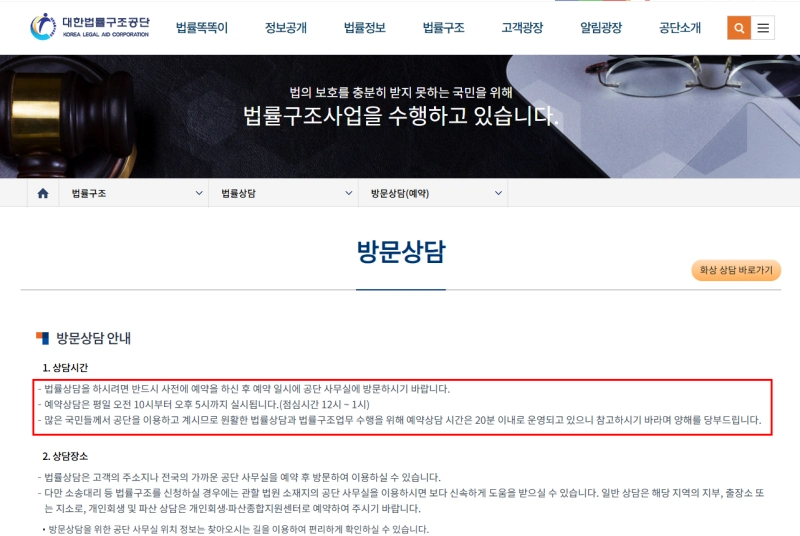Select 법률정보 in the top navigation
800x536 pixels.
(364, 28)
